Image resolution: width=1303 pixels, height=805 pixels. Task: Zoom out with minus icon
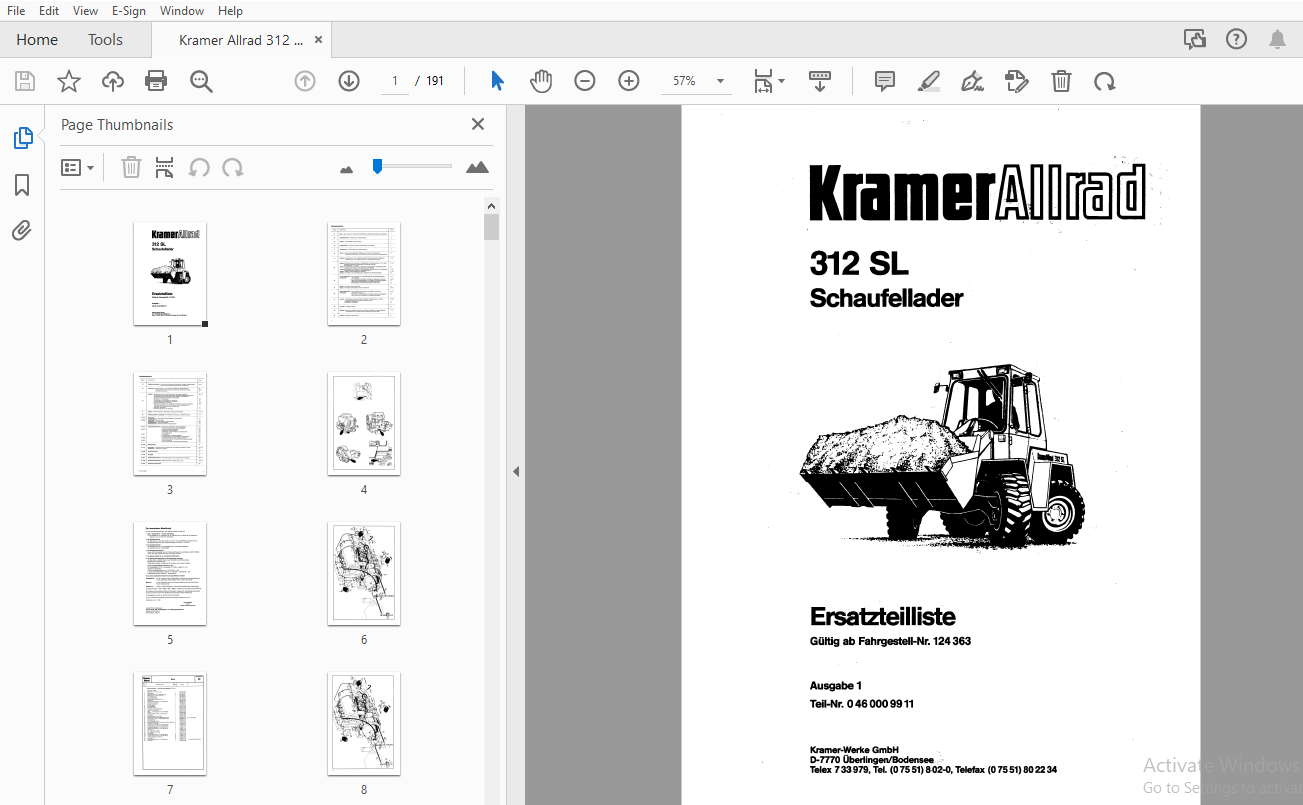[585, 81]
